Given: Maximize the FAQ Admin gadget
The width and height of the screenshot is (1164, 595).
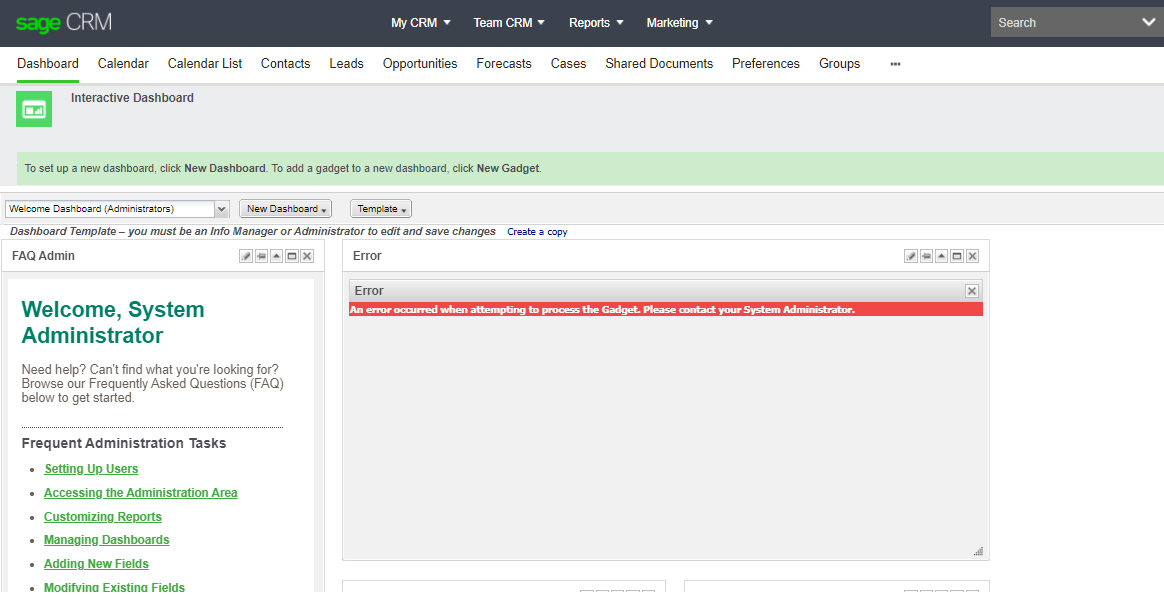Looking at the screenshot, I should tap(292, 256).
